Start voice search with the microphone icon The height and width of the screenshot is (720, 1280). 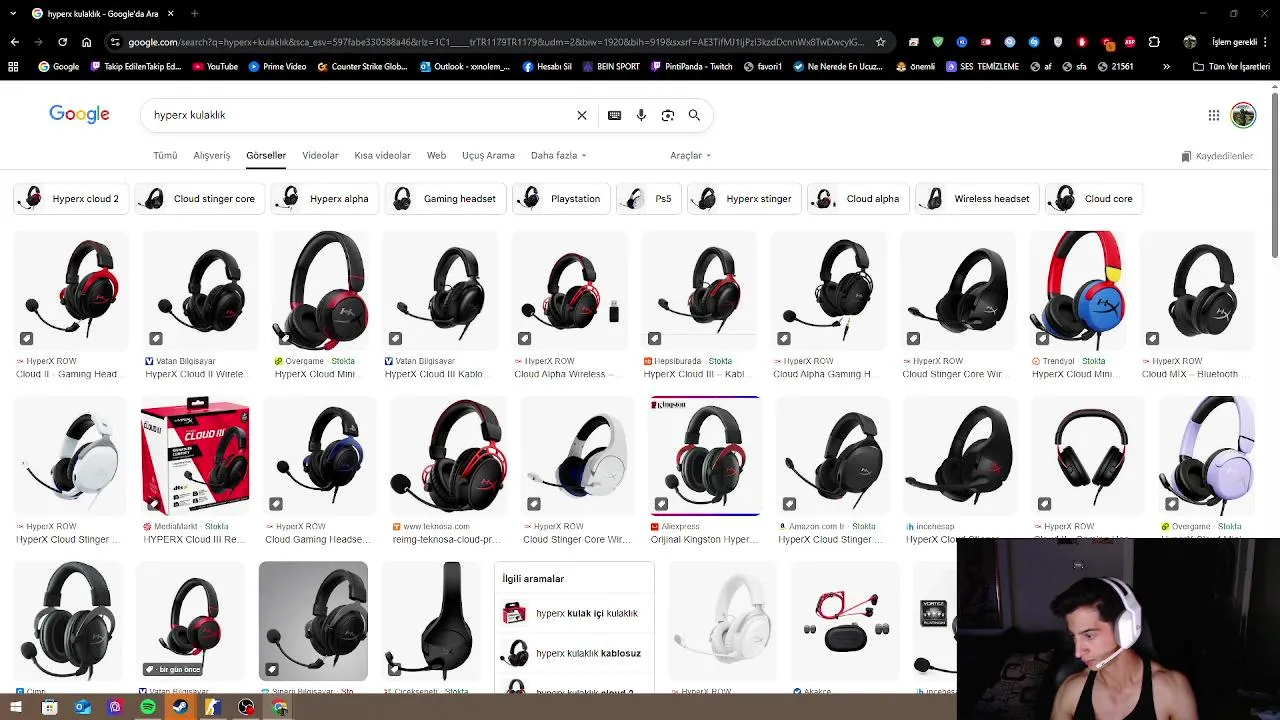[x=641, y=115]
